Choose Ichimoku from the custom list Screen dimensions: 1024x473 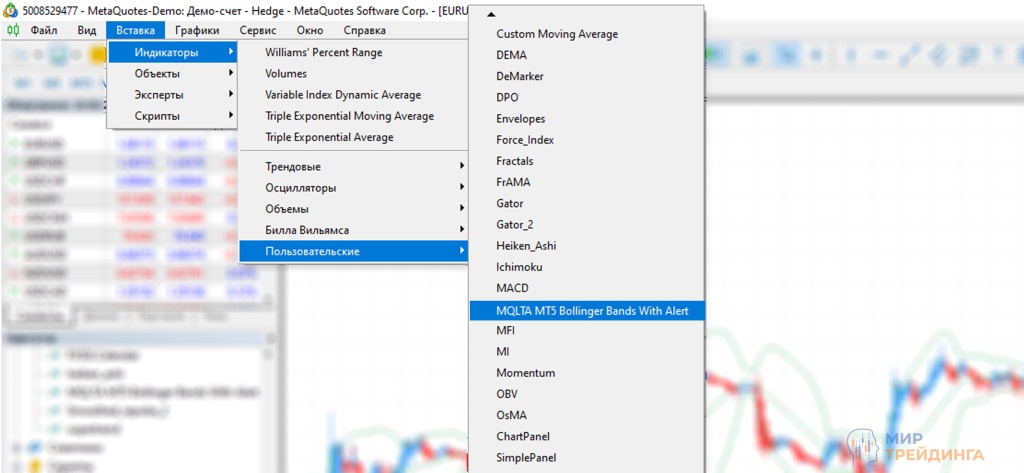click(520, 267)
